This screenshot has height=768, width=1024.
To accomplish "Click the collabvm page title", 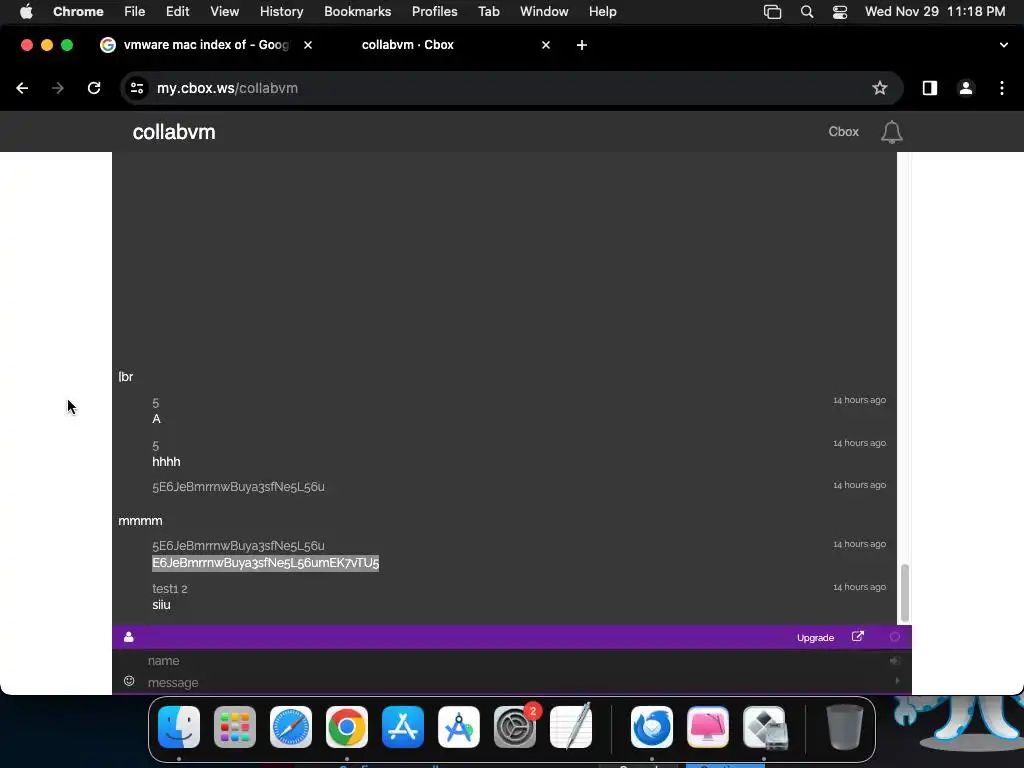I will 174,132.
